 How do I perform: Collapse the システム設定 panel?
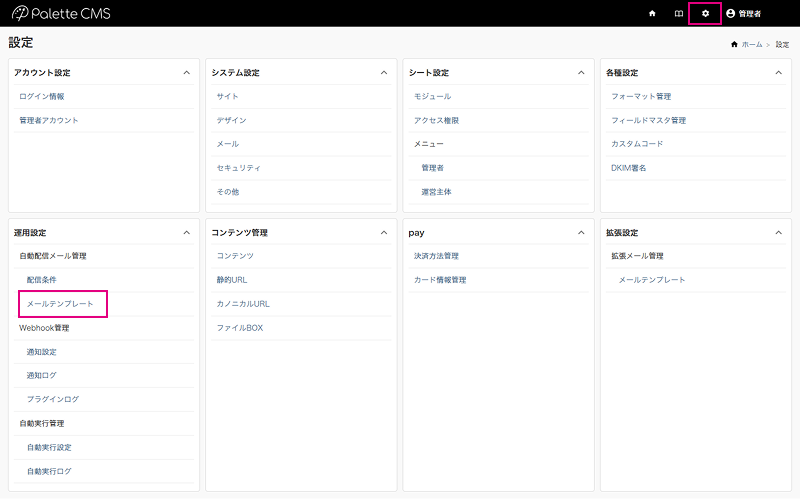click(x=384, y=73)
